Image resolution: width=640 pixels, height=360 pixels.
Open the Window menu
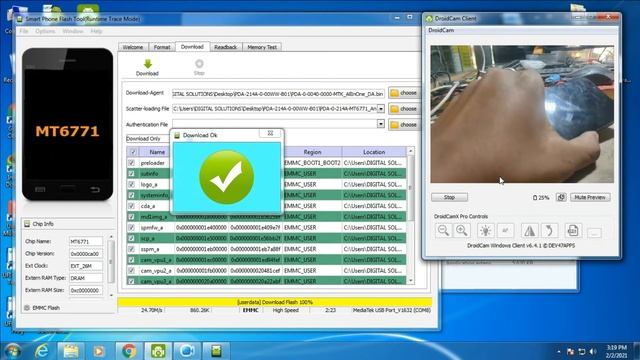pos(73,31)
